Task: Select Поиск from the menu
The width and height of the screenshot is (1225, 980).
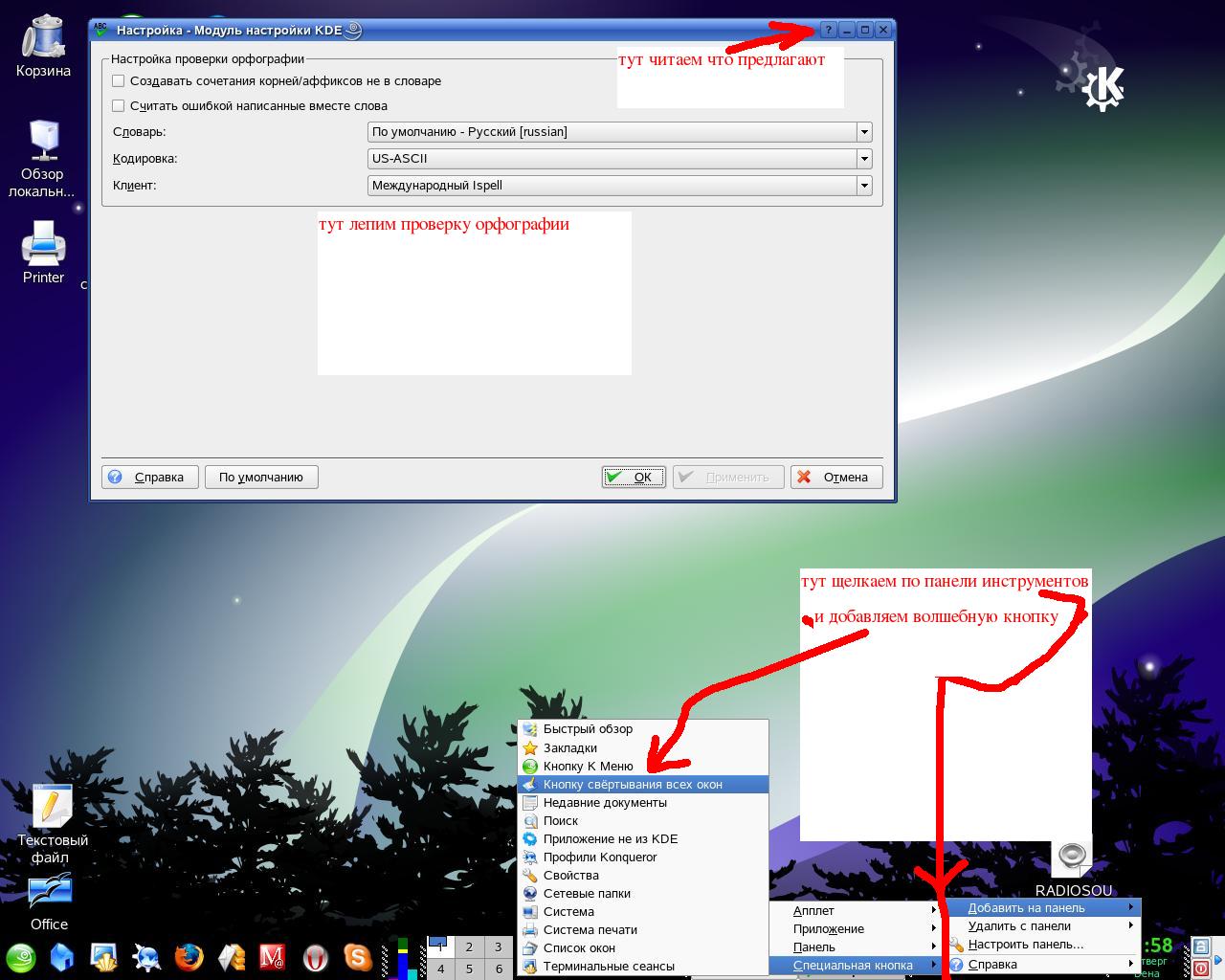Action: point(643,821)
